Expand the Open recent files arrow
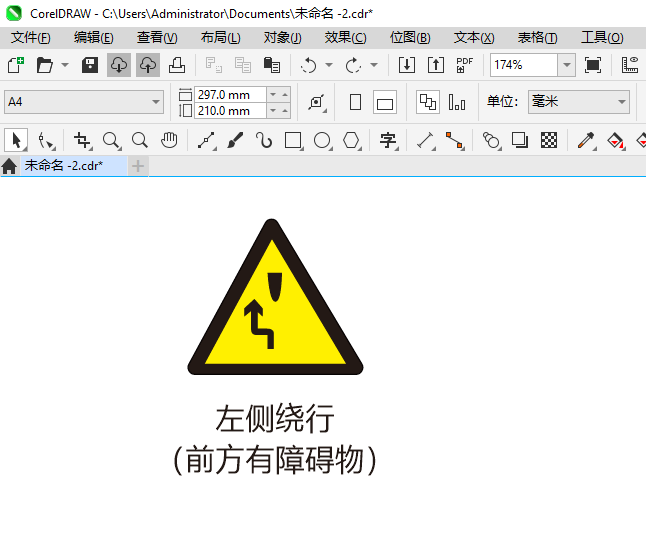 tap(65, 65)
